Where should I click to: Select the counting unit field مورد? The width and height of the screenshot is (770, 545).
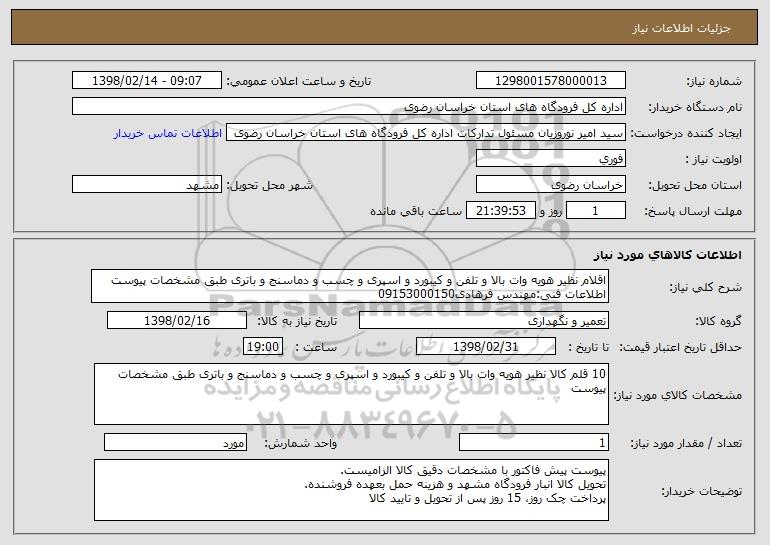(x=175, y=442)
